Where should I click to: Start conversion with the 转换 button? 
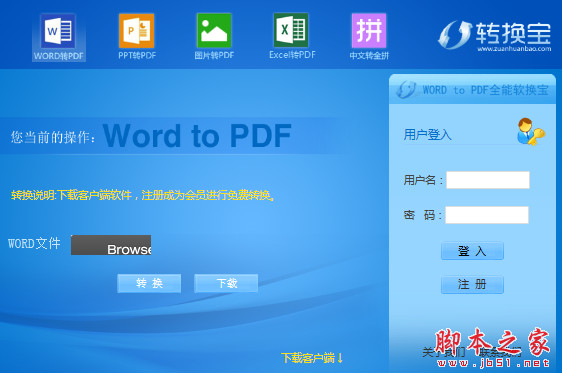coord(149,283)
